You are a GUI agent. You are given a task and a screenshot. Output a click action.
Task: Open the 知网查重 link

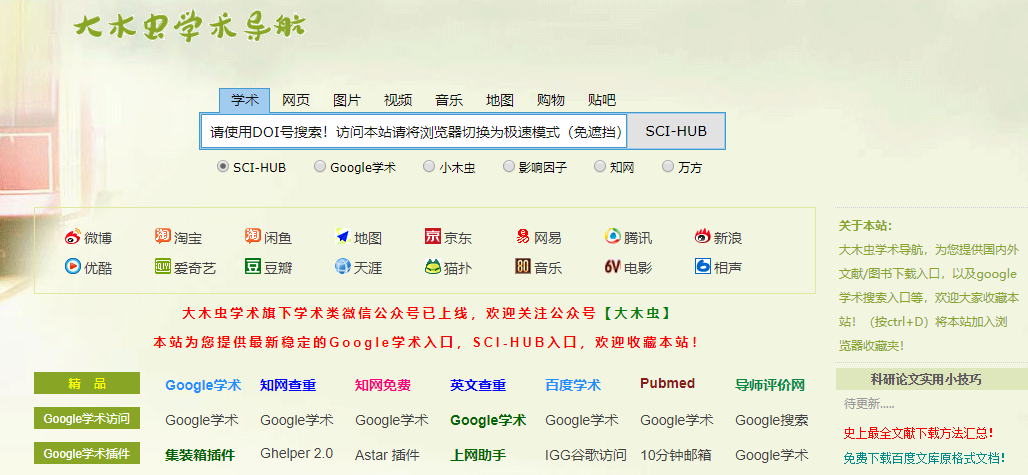click(288, 385)
